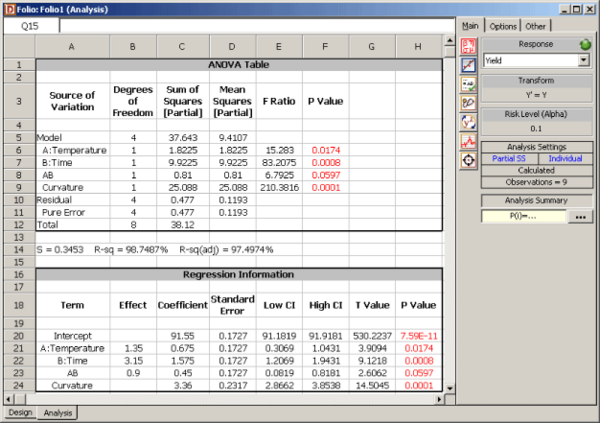Viewport: 600px width, 423px height.
Task: Click the Total sum of squares 38.12
Action: pyautogui.click(x=183, y=225)
